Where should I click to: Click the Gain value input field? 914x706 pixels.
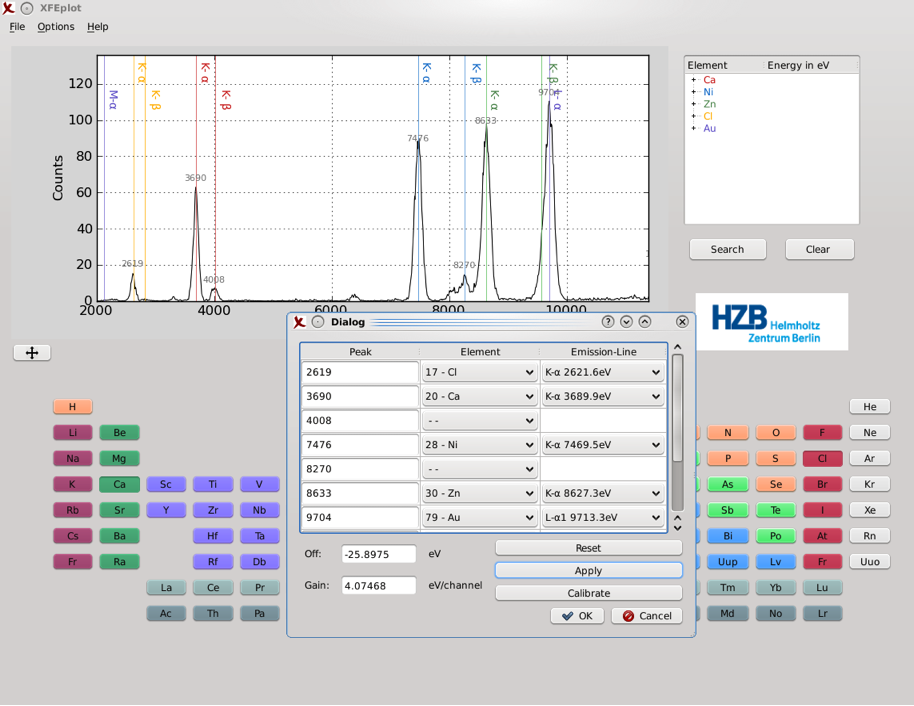point(379,586)
